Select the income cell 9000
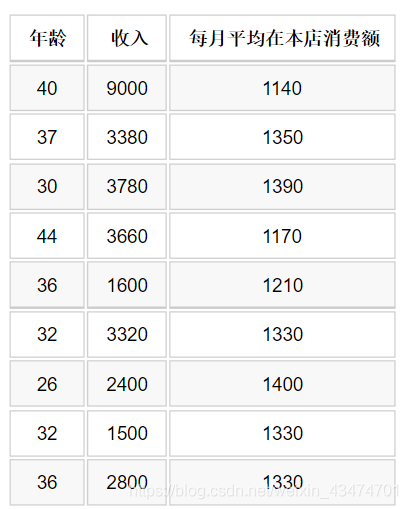The width and height of the screenshot is (408, 509). point(127,88)
